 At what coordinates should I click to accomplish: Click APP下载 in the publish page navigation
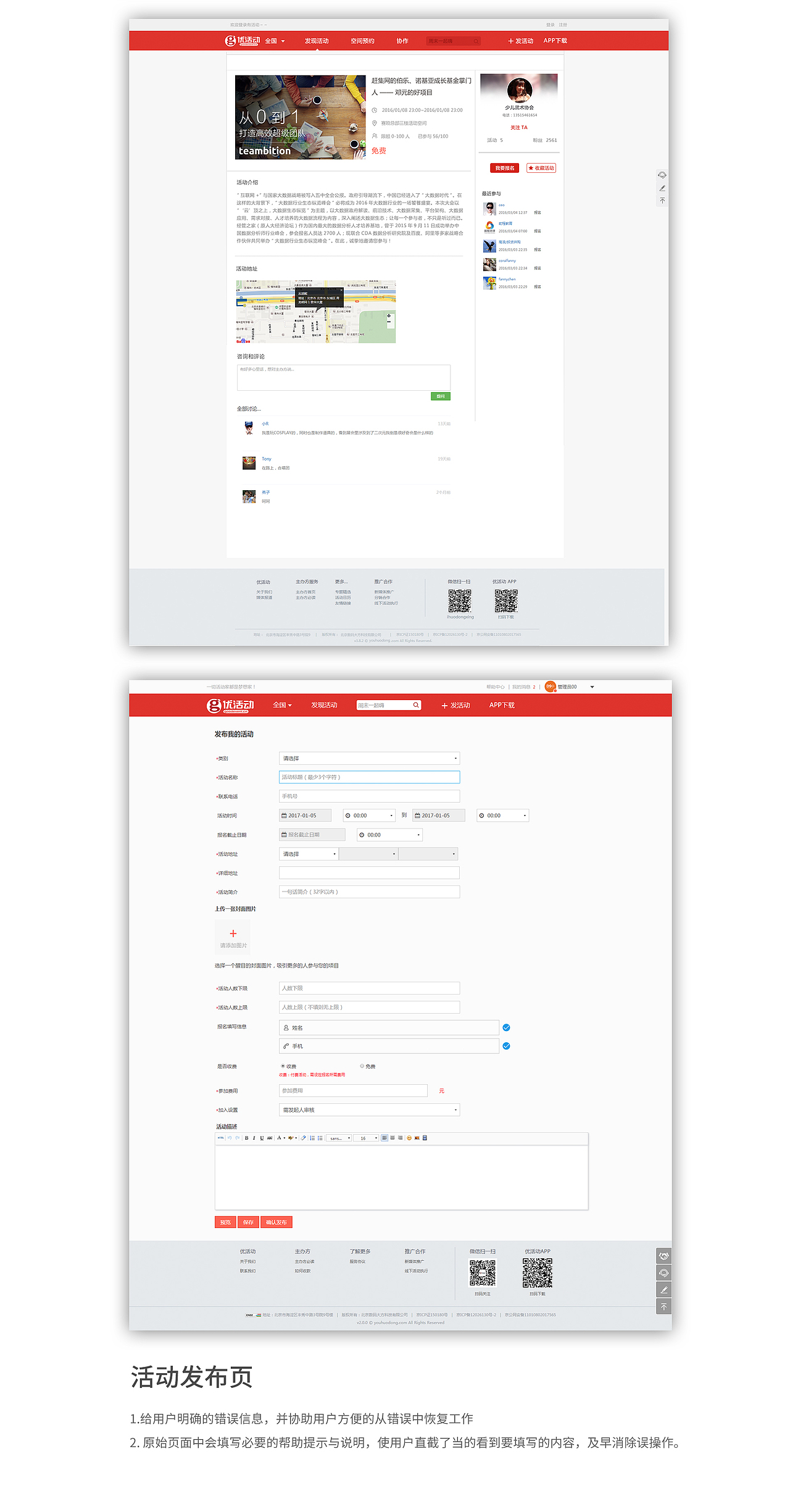[502, 705]
